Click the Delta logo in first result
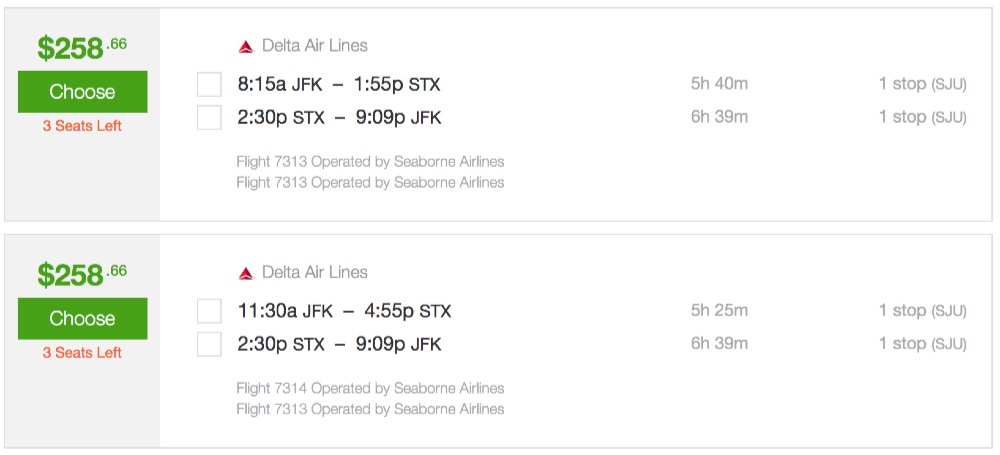The height and width of the screenshot is (455, 1000). tap(246, 46)
